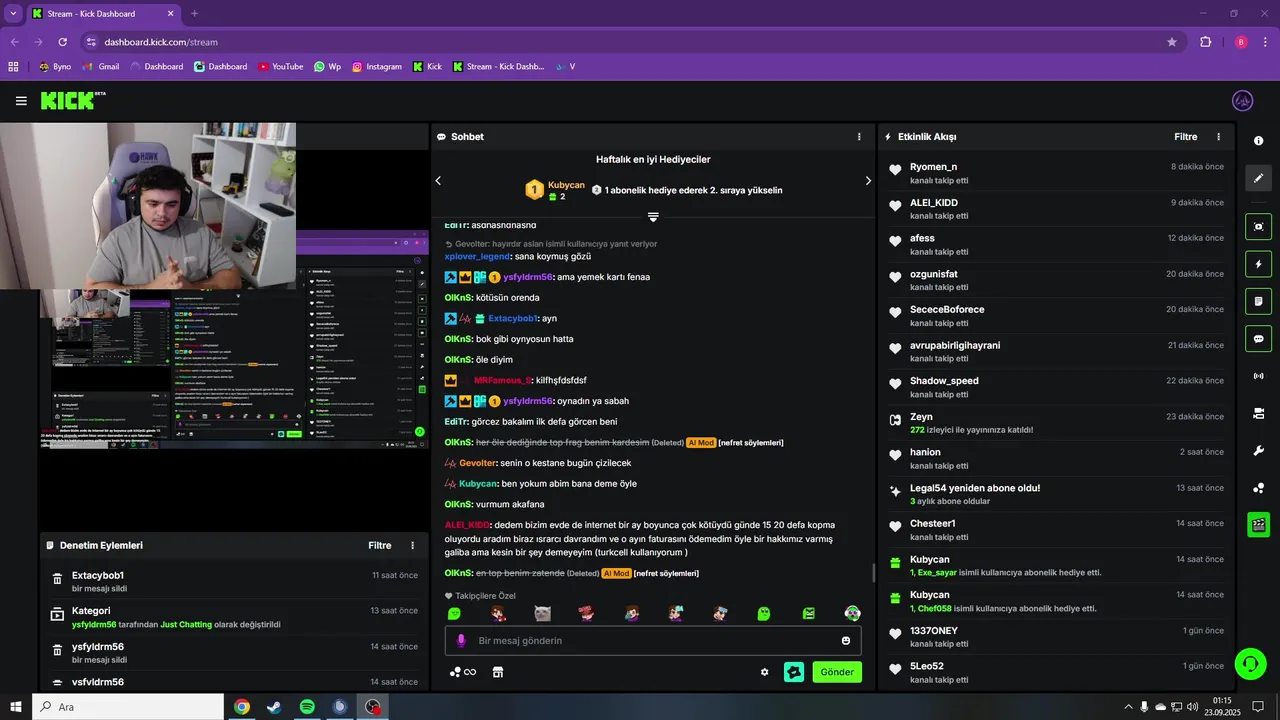Click the lightning bolt icon in sidebar
Screen dimensions: 1280x720
[1259, 264]
